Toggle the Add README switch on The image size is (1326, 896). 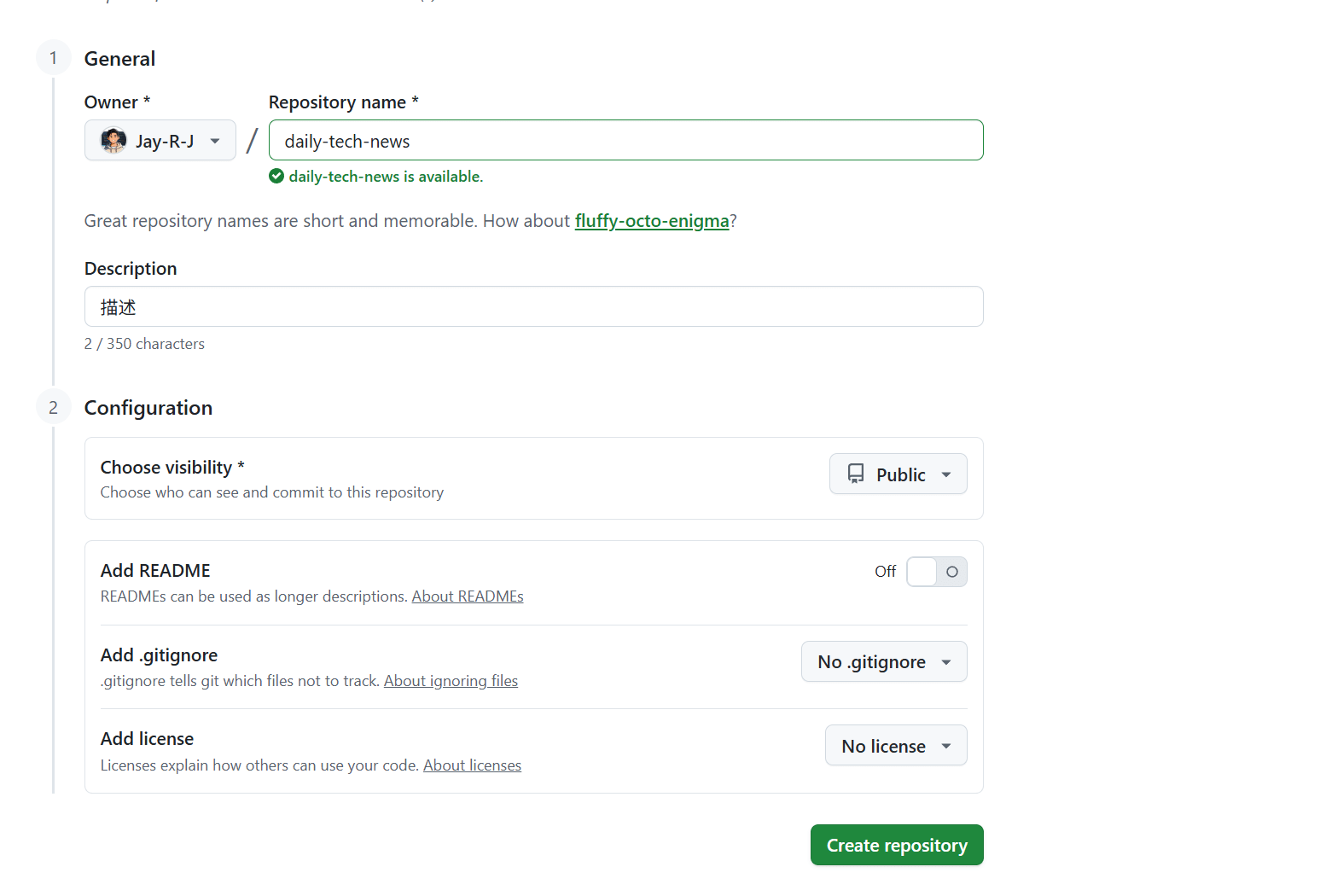(936, 572)
